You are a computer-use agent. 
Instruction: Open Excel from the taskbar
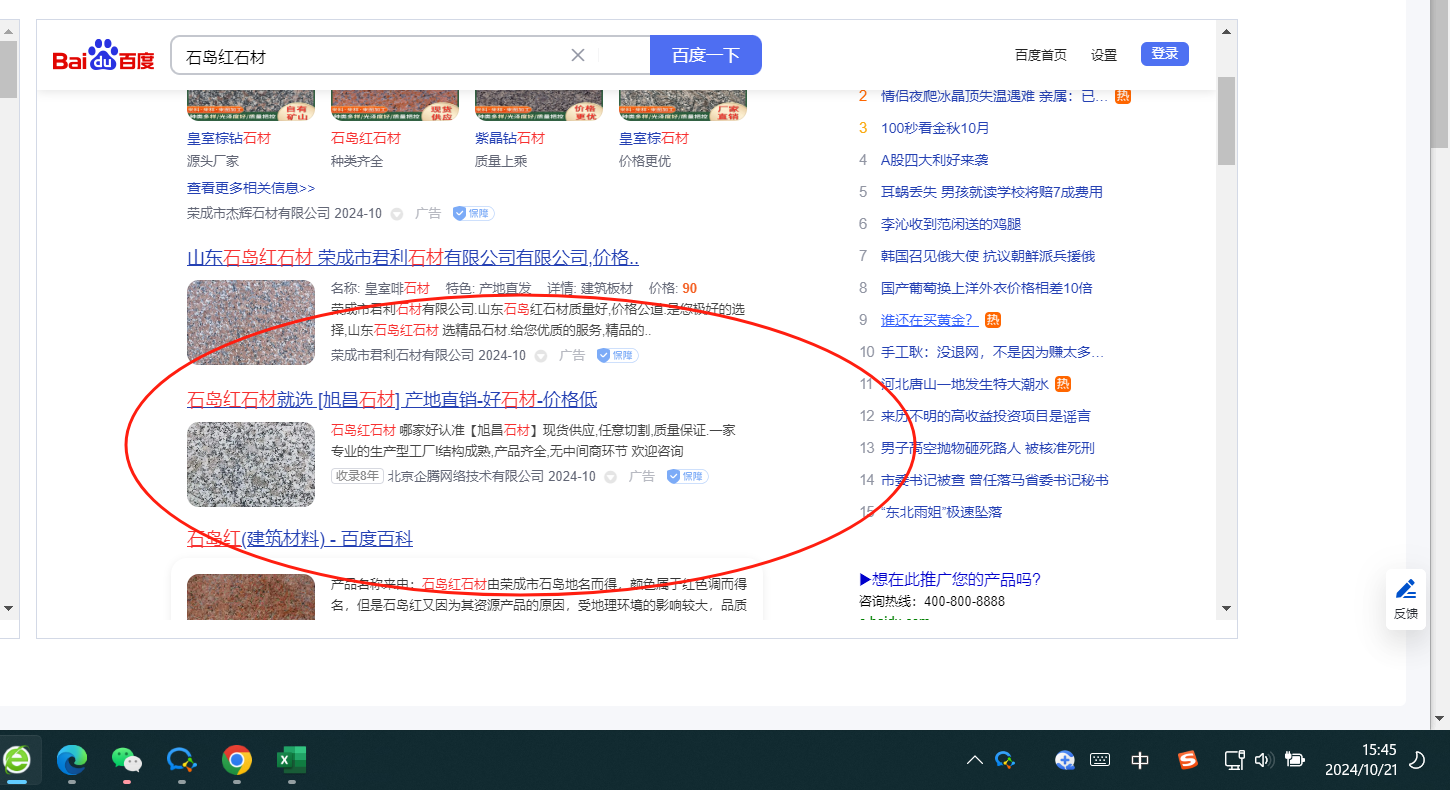[x=291, y=761]
